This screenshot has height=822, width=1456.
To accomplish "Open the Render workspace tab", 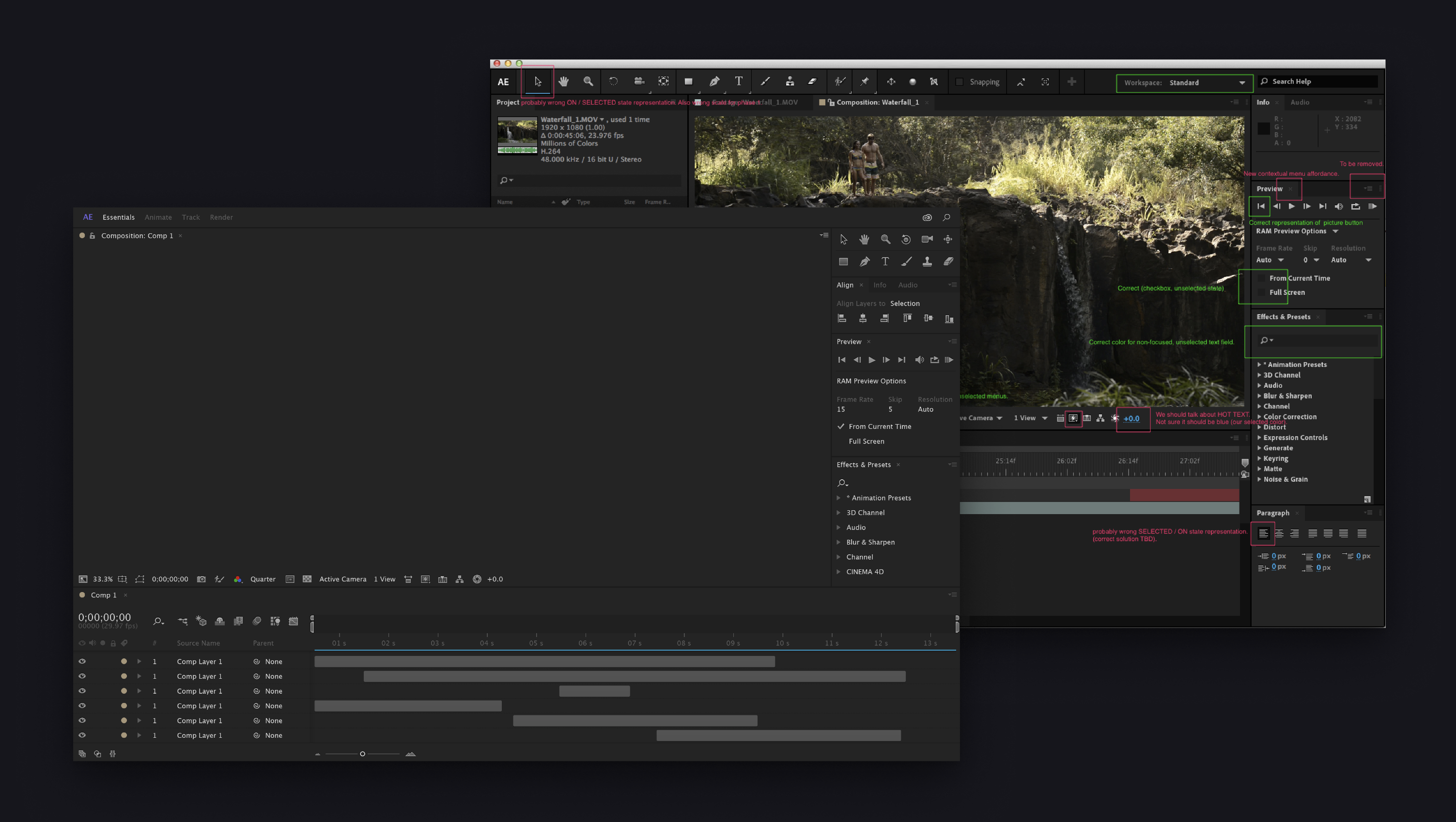I will pyautogui.click(x=221, y=217).
